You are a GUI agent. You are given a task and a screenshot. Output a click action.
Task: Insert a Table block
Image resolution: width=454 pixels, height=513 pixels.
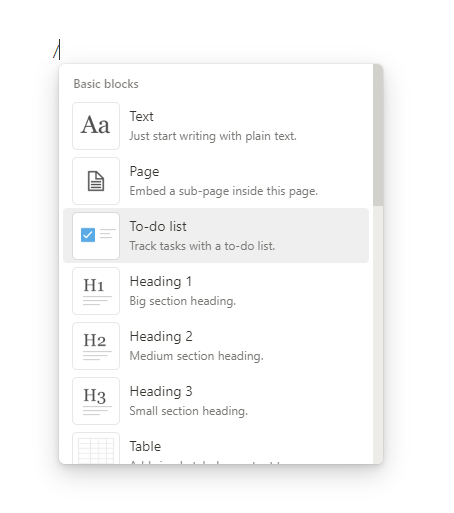click(216, 447)
